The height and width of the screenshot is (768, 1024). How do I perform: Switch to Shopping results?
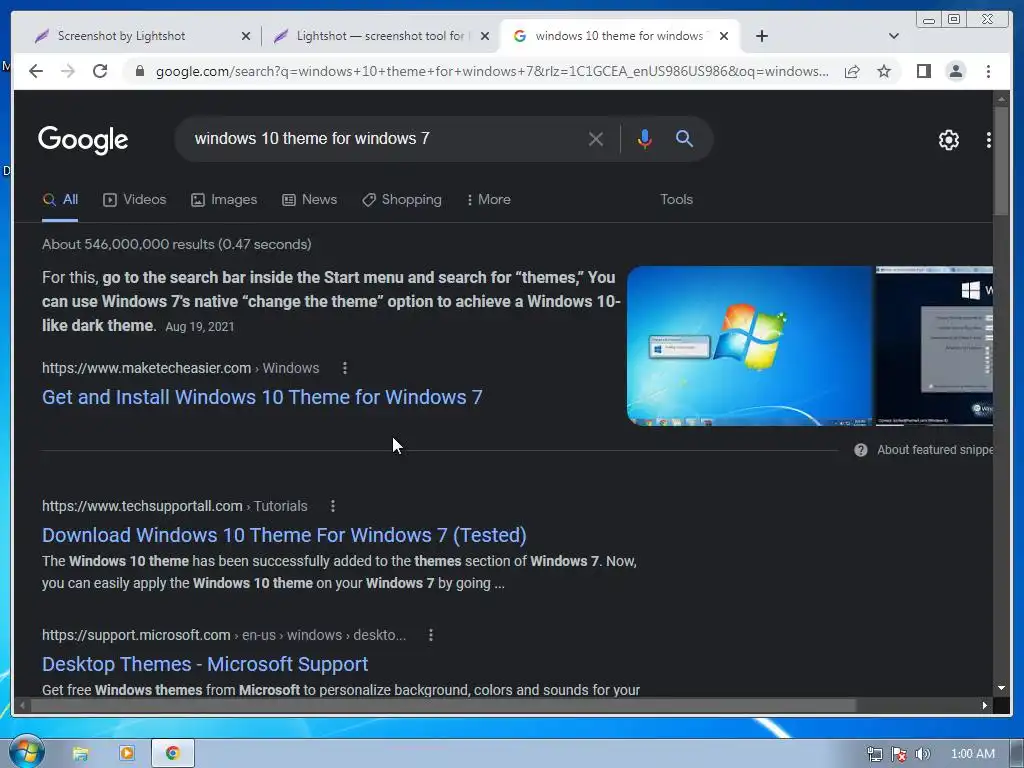(402, 200)
